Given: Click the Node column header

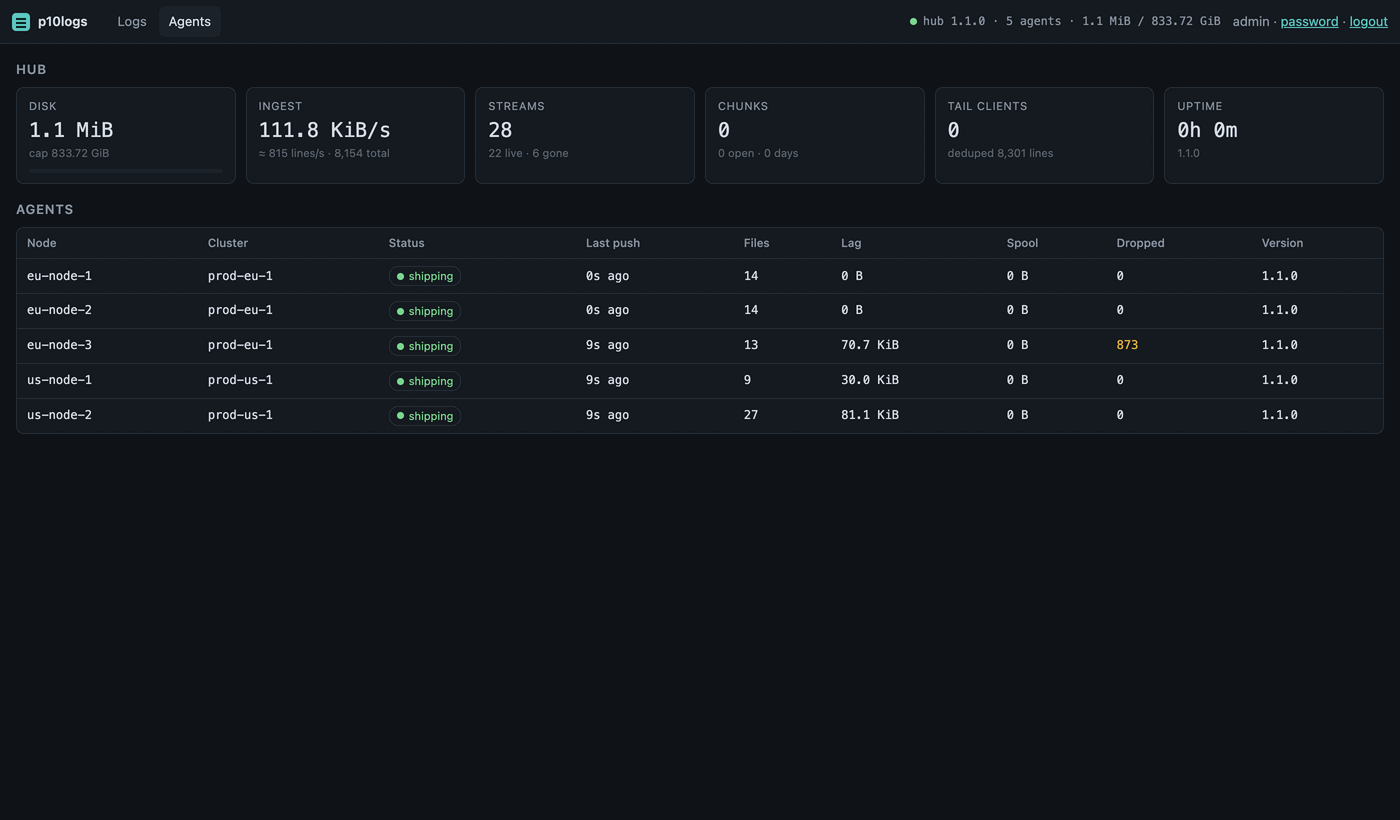Looking at the screenshot, I should point(42,243).
